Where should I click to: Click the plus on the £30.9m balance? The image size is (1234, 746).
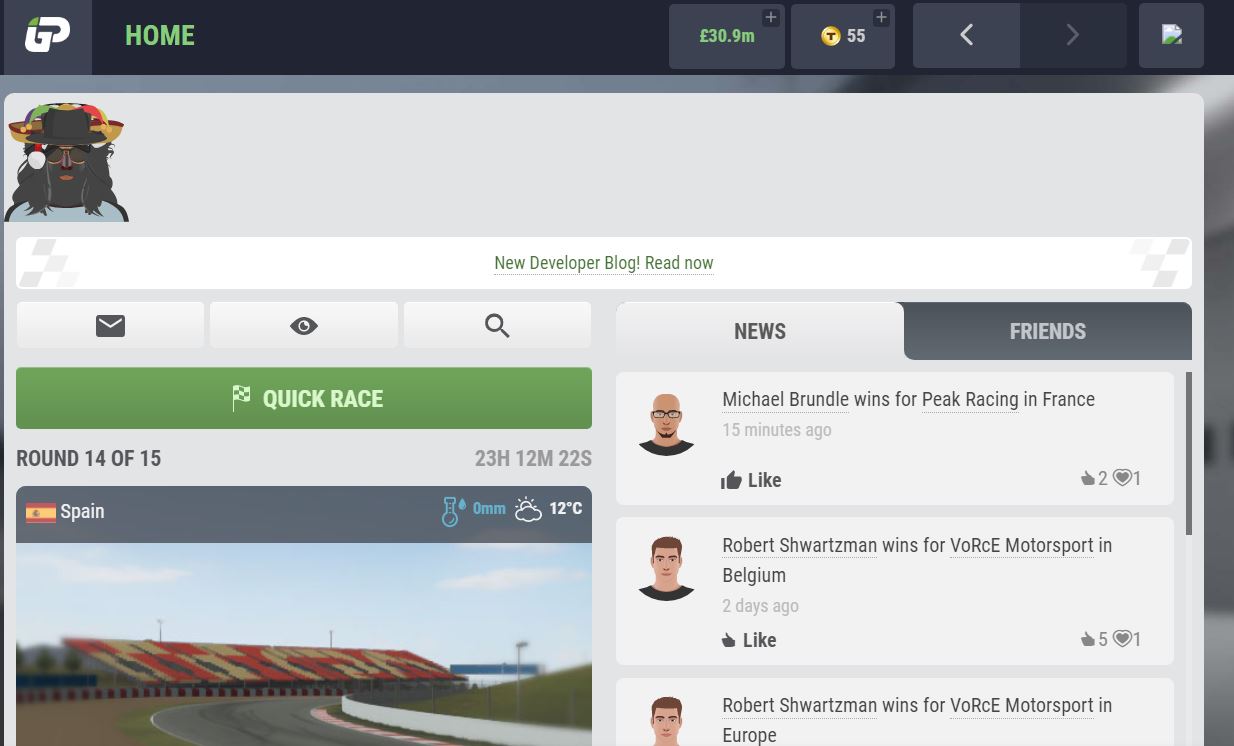(x=771, y=17)
